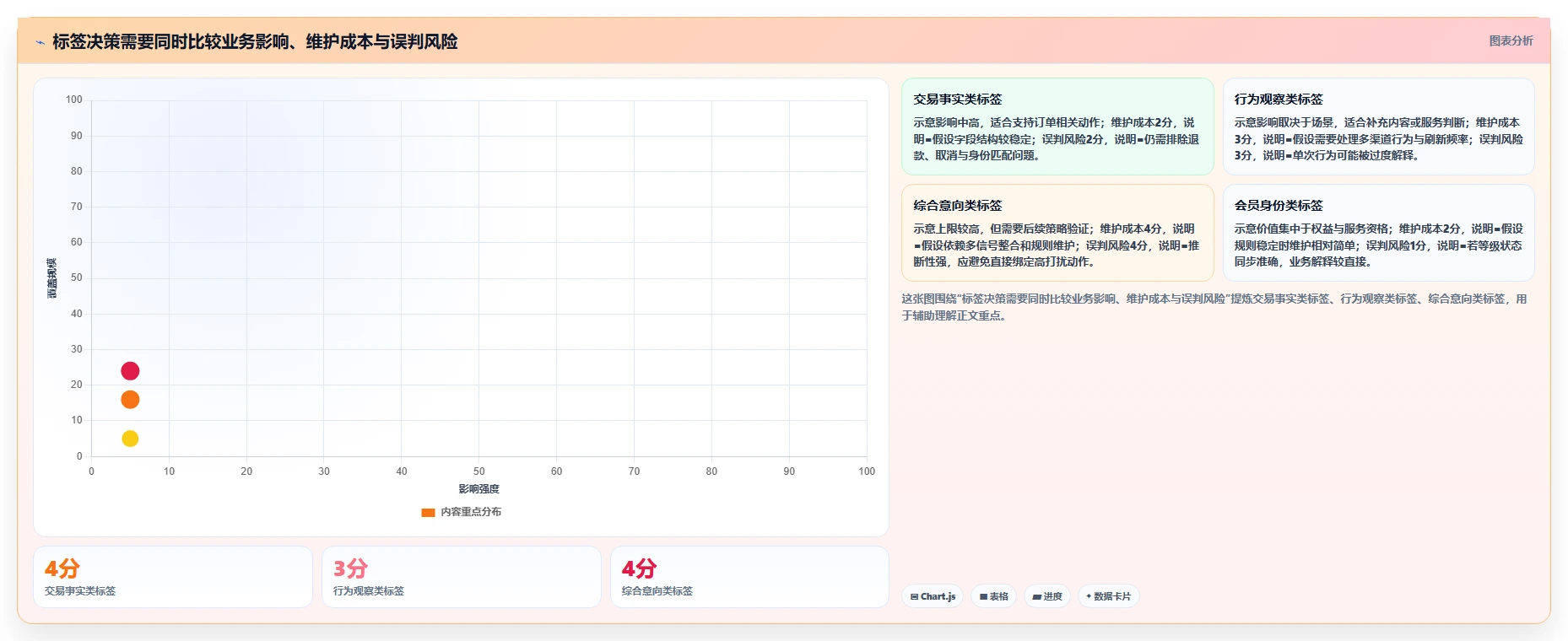Screen dimensions: 1568x641
Task: Click the red data point on the chart
Action: (x=130, y=371)
